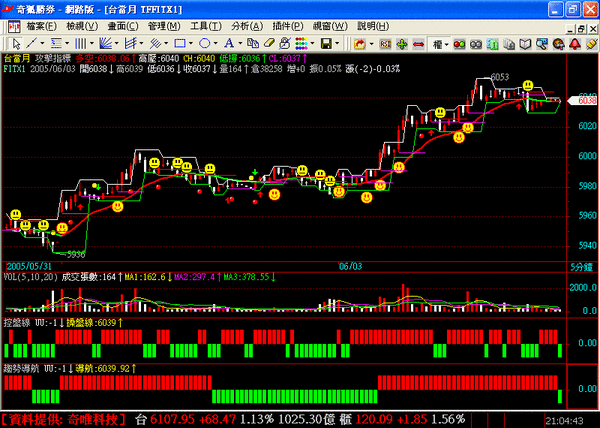600x428 pixels.
Task: Open the parallel lines tool dropdown
Action: pyautogui.click(x=166, y=44)
